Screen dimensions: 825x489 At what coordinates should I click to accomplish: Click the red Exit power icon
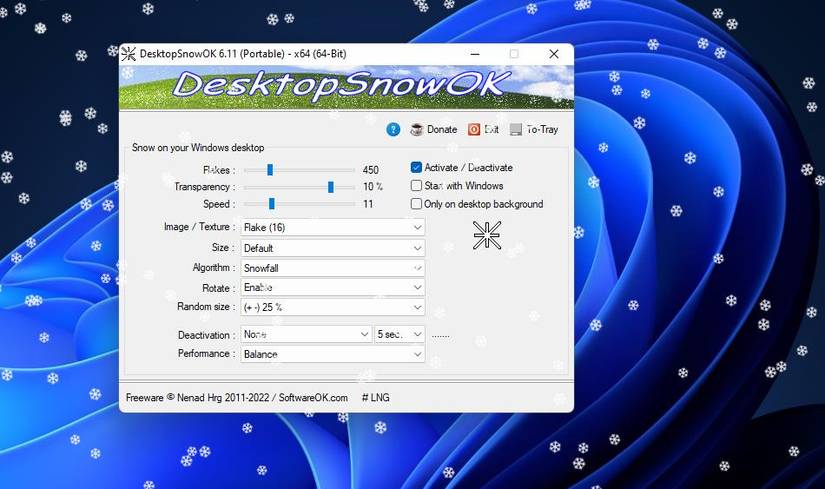(474, 129)
